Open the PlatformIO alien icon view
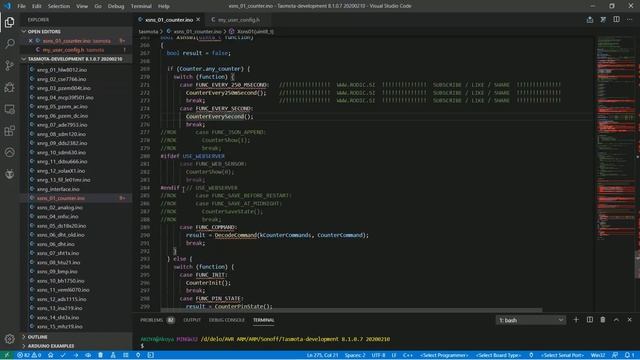 pos(9,174)
